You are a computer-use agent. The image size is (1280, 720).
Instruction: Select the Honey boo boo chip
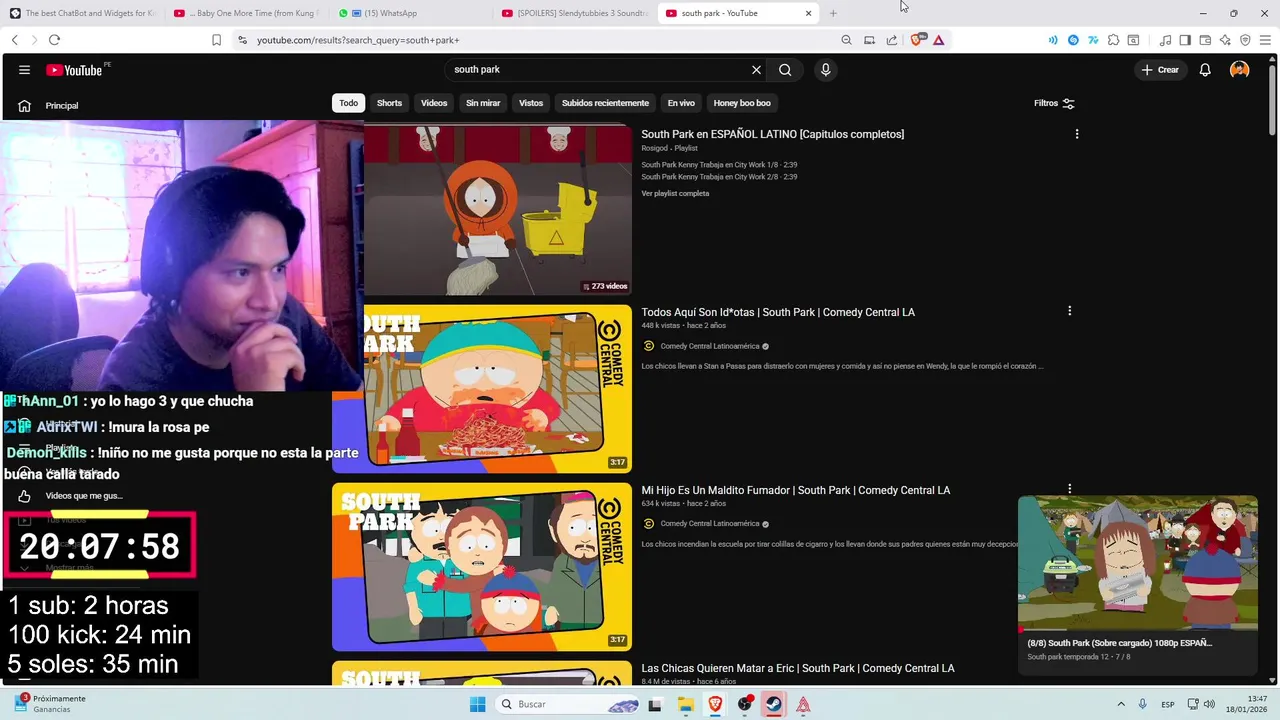(x=742, y=103)
